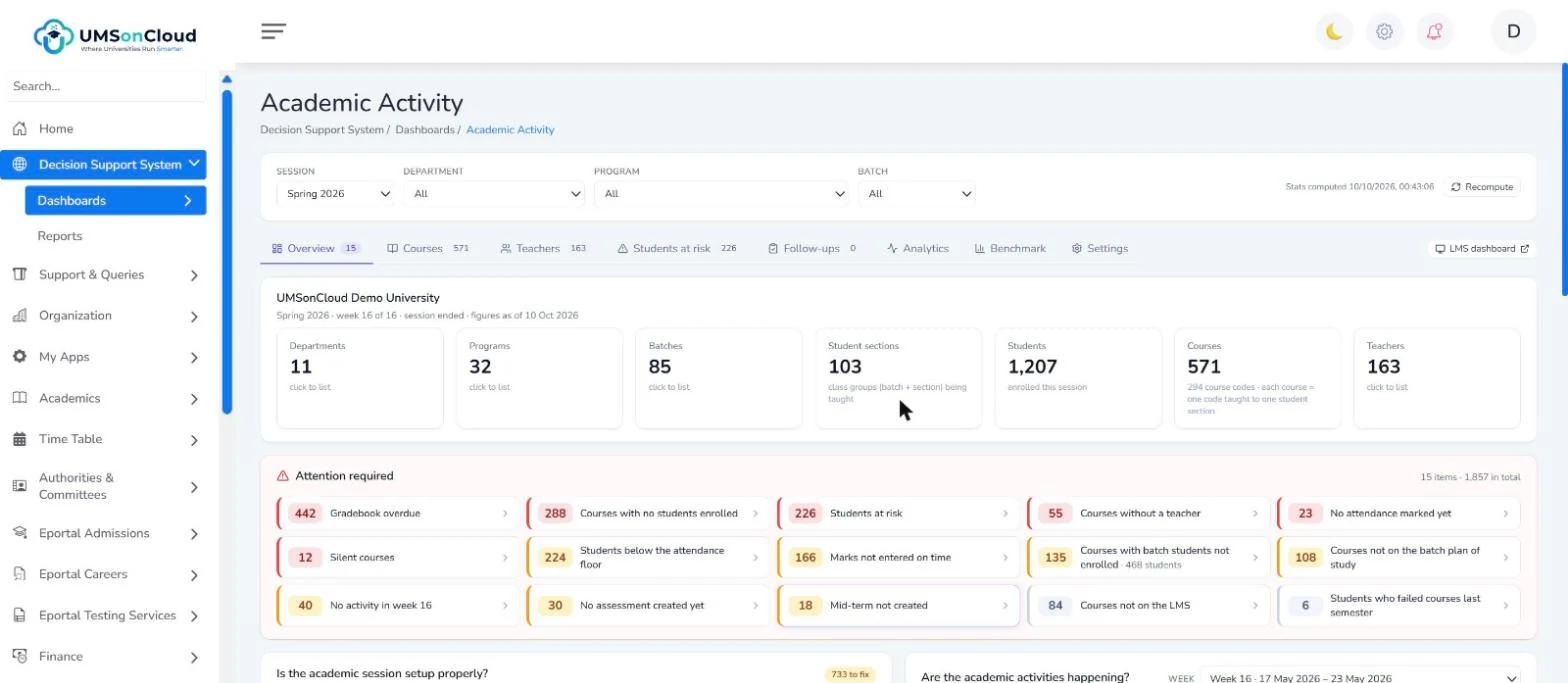Expand the Academics submenu chevron
The height and width of the screenshot is (683, 1568).
click(194, 399)
